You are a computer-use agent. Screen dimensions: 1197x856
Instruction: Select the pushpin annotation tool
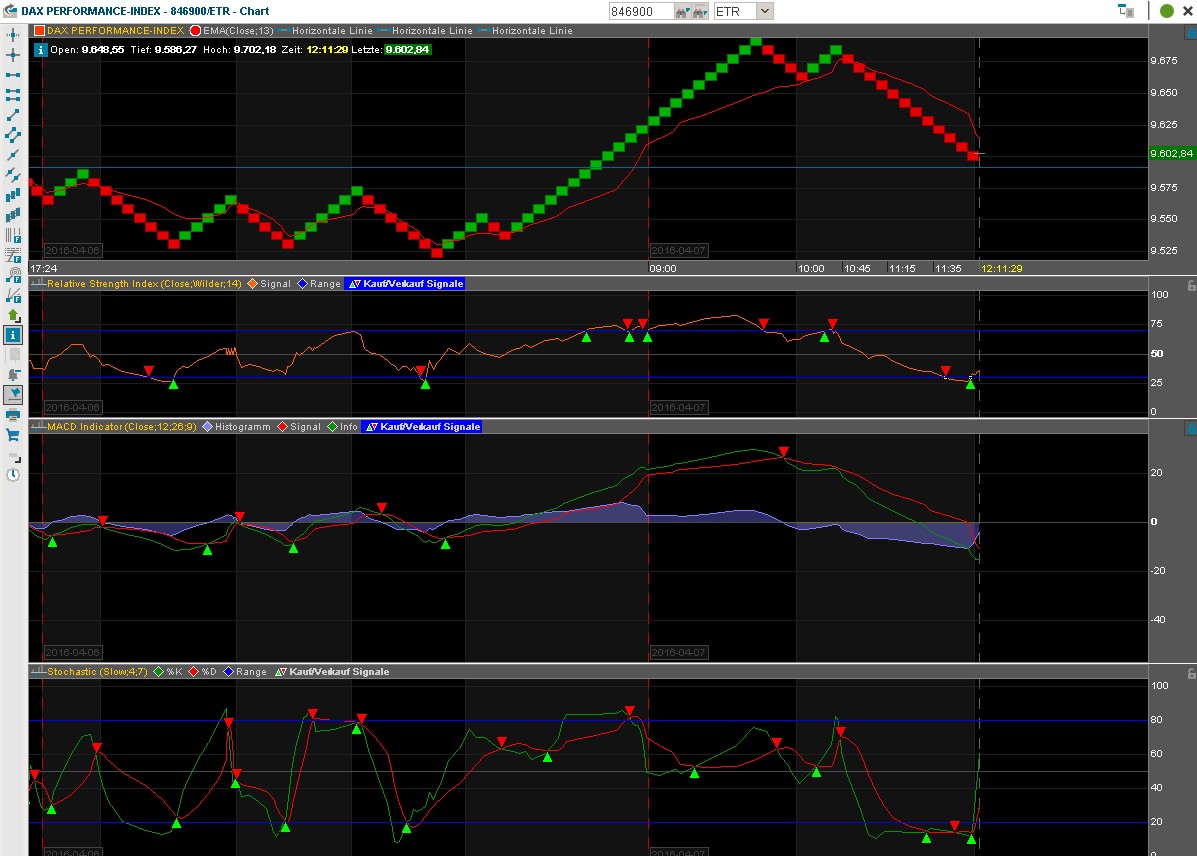pos(13,395)
